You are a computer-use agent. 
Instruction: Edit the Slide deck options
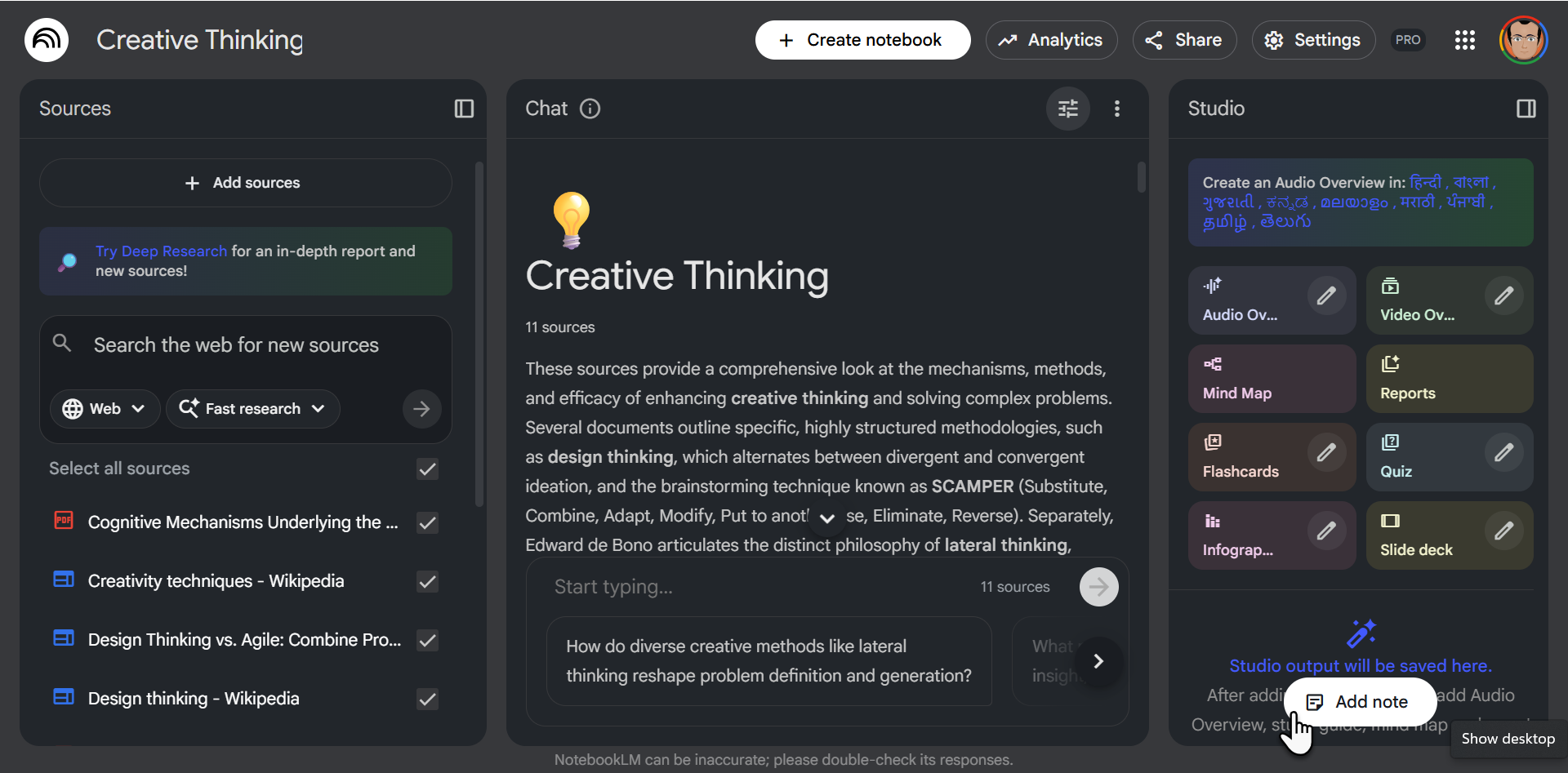click(1503, 531)
